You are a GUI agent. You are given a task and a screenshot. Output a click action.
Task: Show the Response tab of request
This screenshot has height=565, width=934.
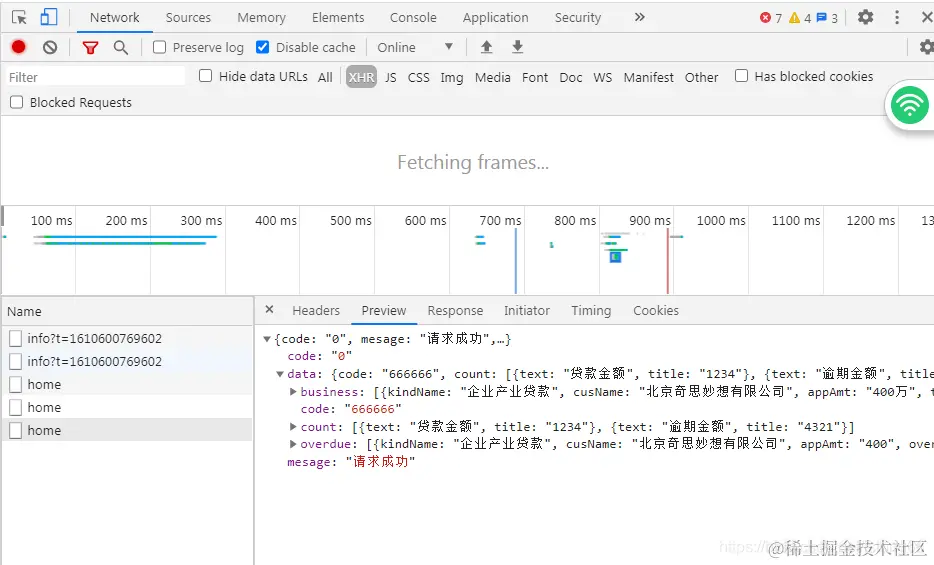pos(455,310)
